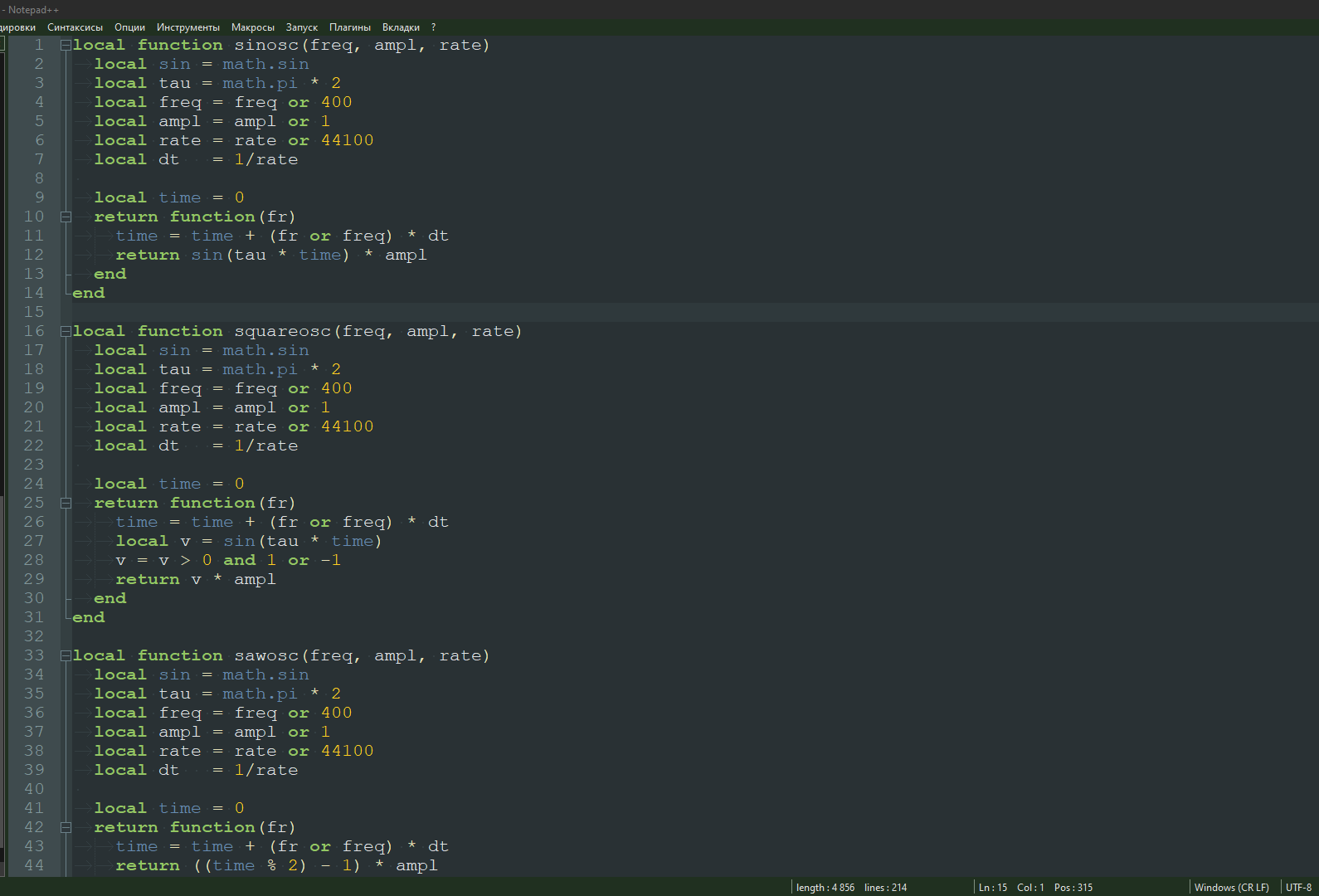Click line number 32 in the margin
The height and width of the screenshot is (896, 1319).
tap(34, 636)
